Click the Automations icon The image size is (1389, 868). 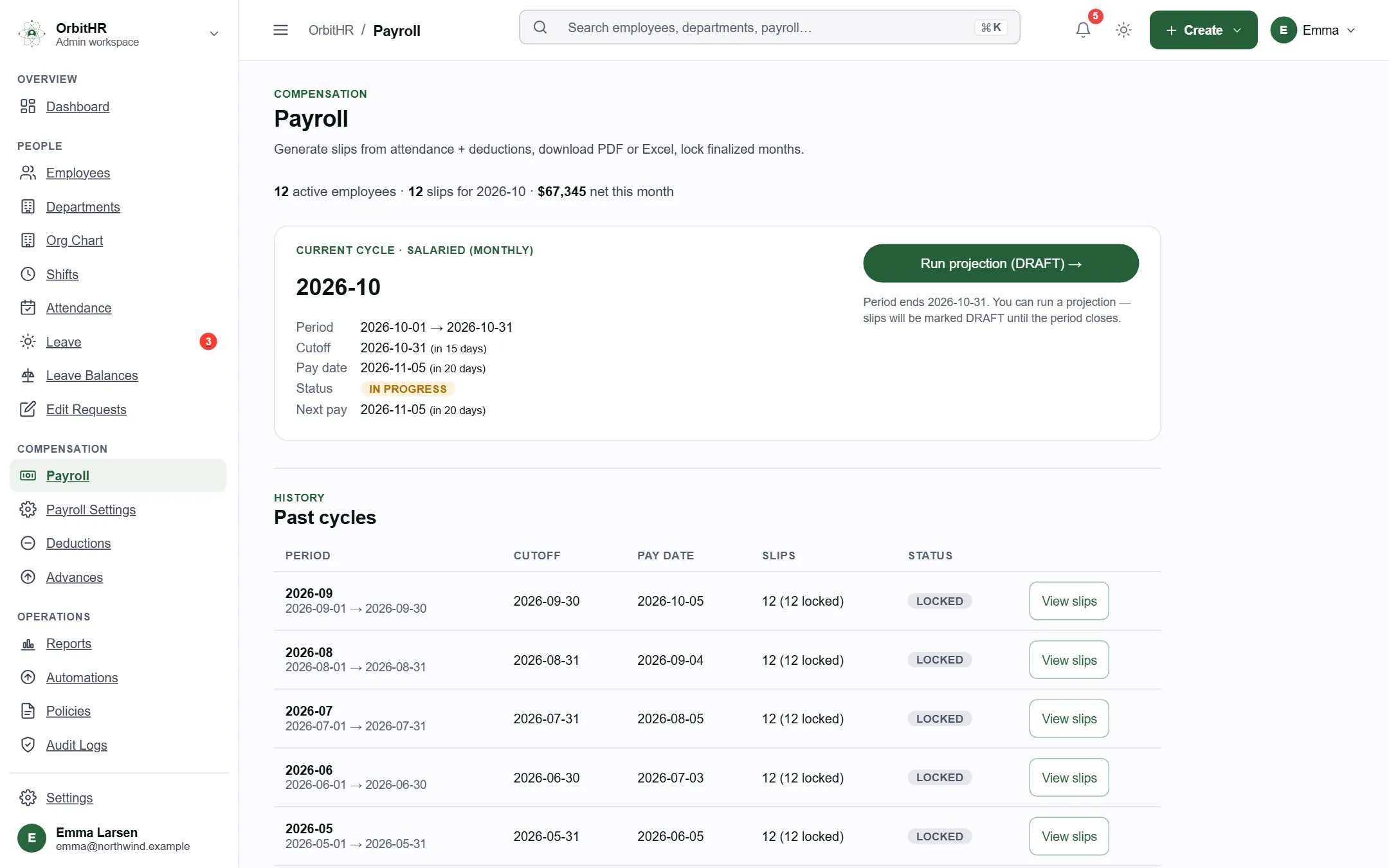pyautogui.click(x=28, y=677)
